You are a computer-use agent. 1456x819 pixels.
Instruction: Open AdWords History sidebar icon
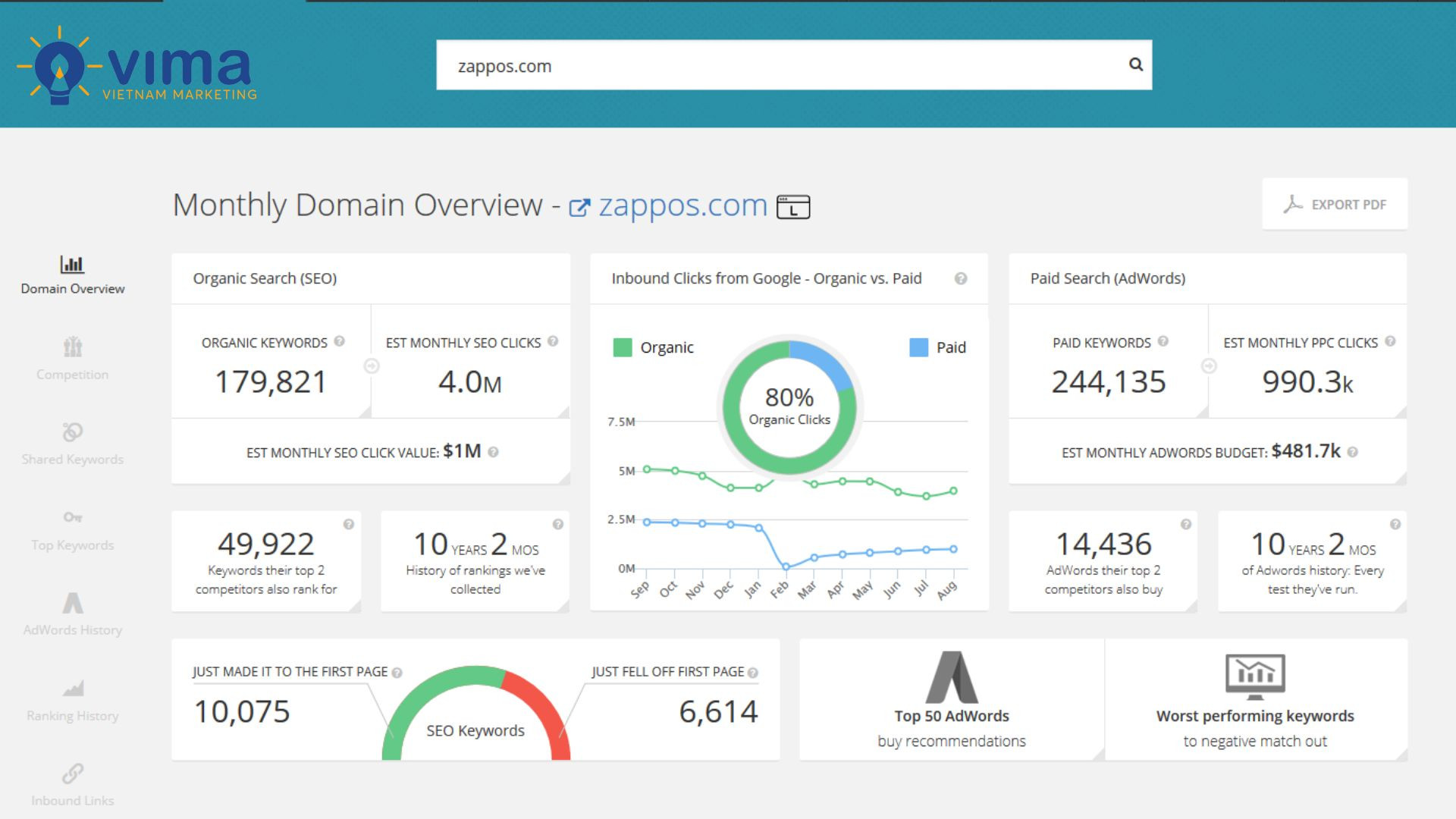coord(72,604)
